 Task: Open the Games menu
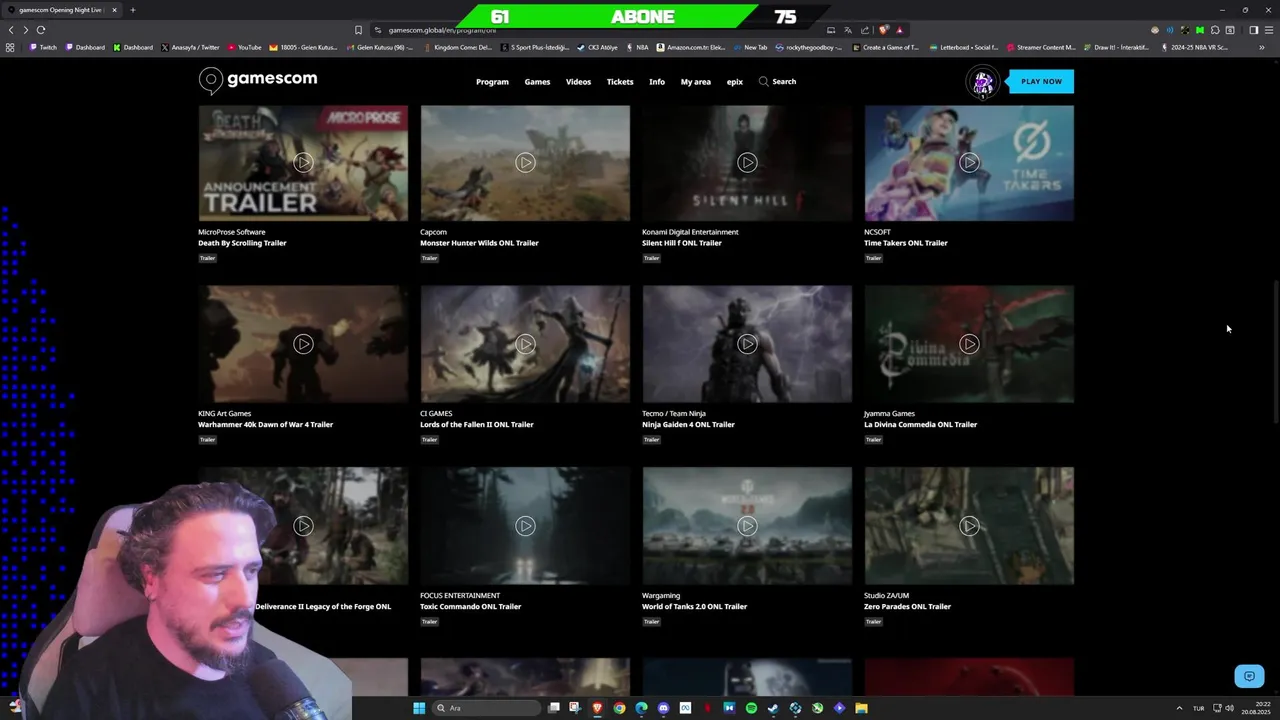pyautogui.click(x=537, y=82)
